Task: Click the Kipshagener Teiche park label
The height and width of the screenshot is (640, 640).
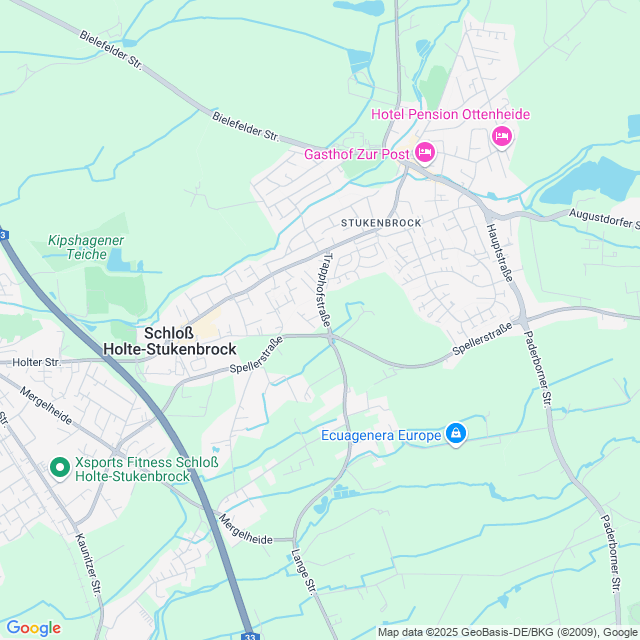Action: point(86,247)
